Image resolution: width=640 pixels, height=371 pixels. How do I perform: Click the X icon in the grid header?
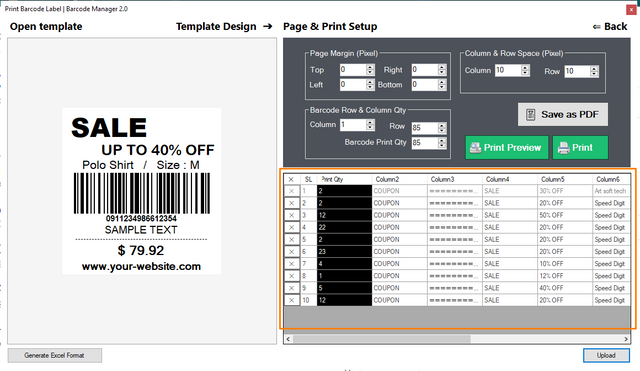[x=291, y=179]
